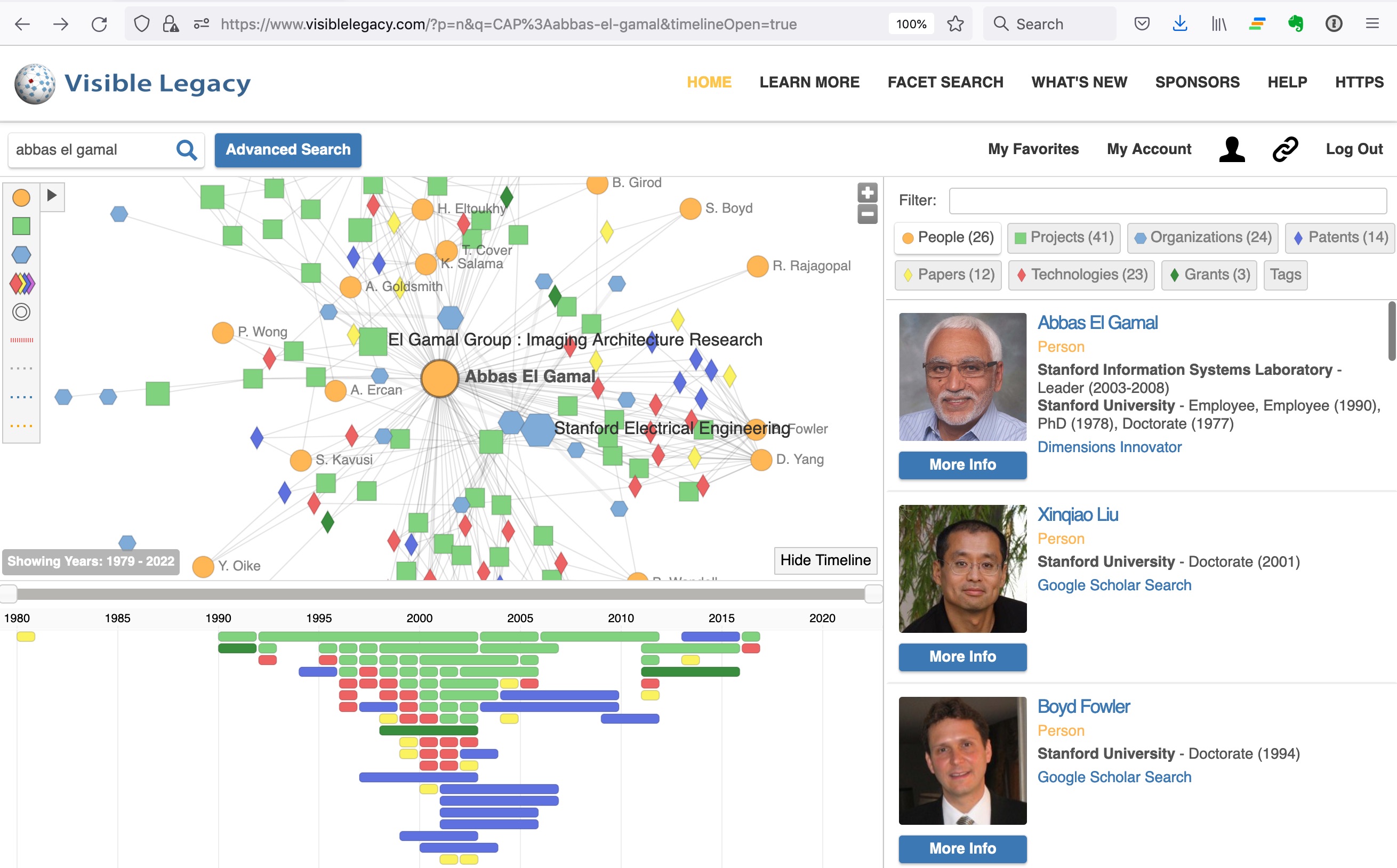This screenshot has height=868, width=1397.
Task: Toggle the green projects square legend icon
Action: (x=21, y=226)
